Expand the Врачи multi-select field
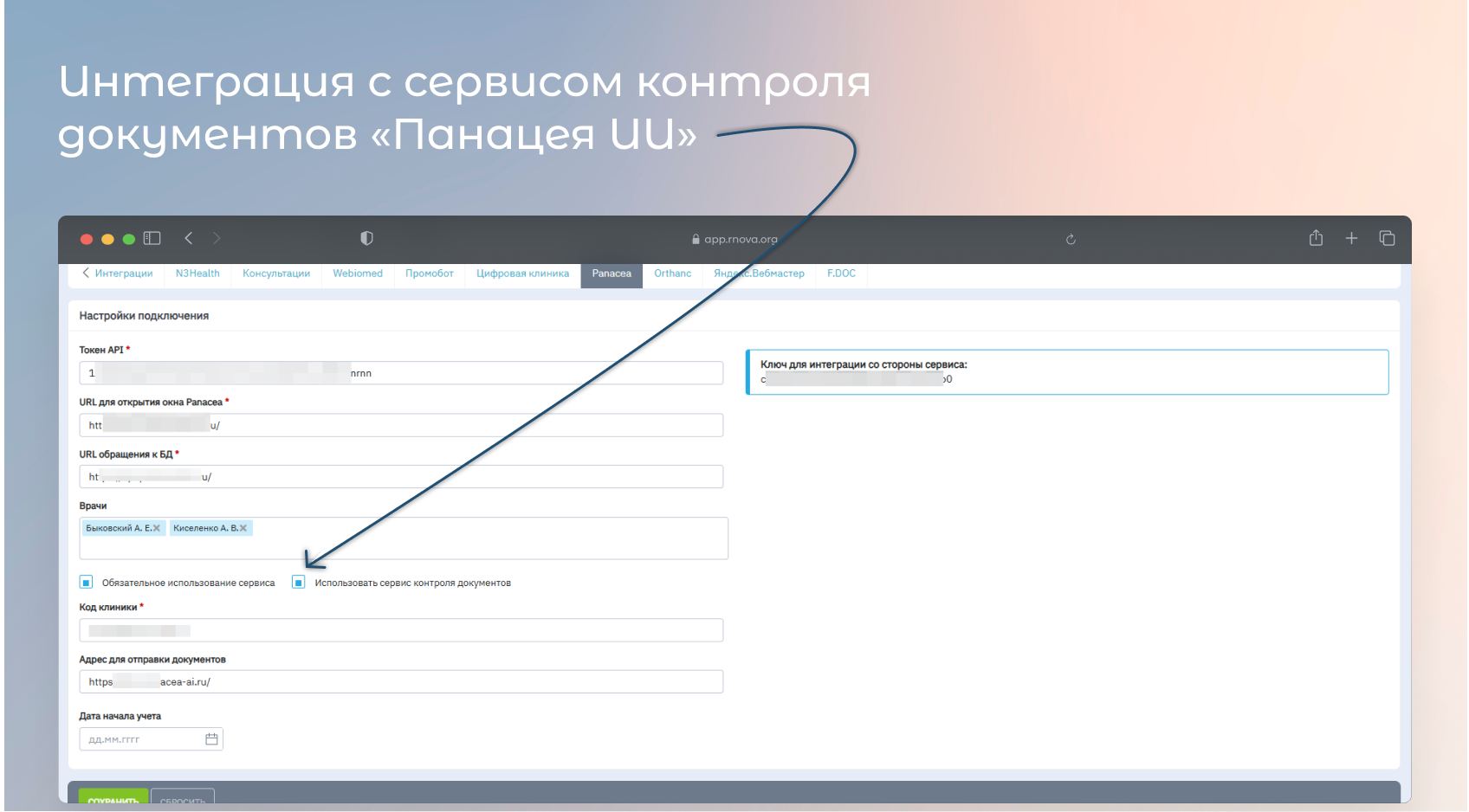 point(485,544)
